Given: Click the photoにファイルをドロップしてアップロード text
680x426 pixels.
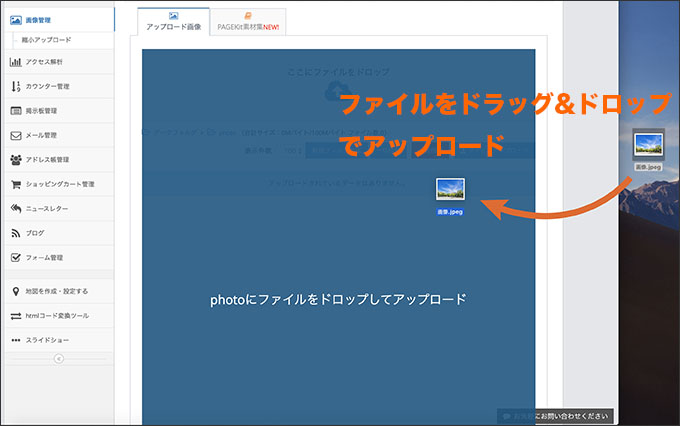Looking at the screenshot, I should click(338, 299).
